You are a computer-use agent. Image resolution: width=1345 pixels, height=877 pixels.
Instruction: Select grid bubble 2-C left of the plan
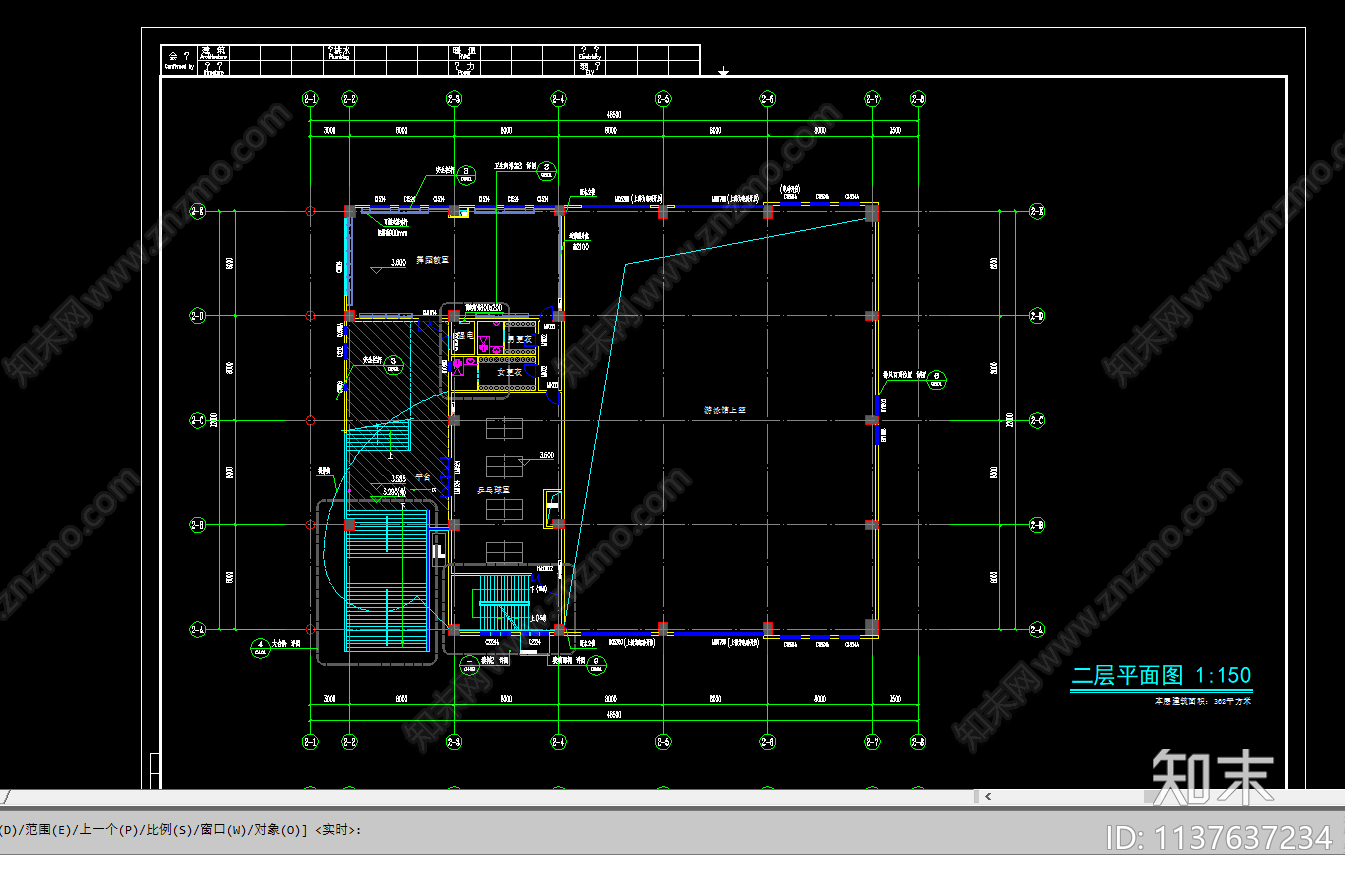coord(197,420)
